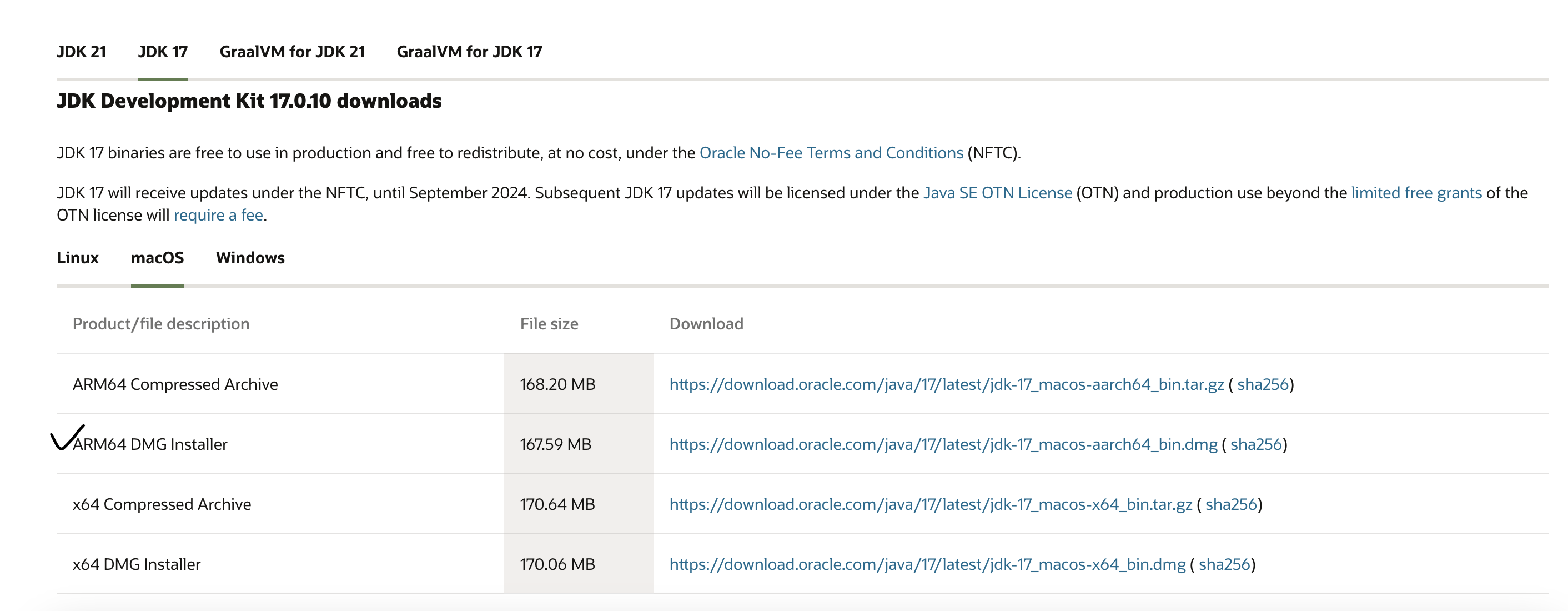Viewport: 1568px width, 611px height.
Task: Select the JDK 17 tab
Action: point(163,52)
